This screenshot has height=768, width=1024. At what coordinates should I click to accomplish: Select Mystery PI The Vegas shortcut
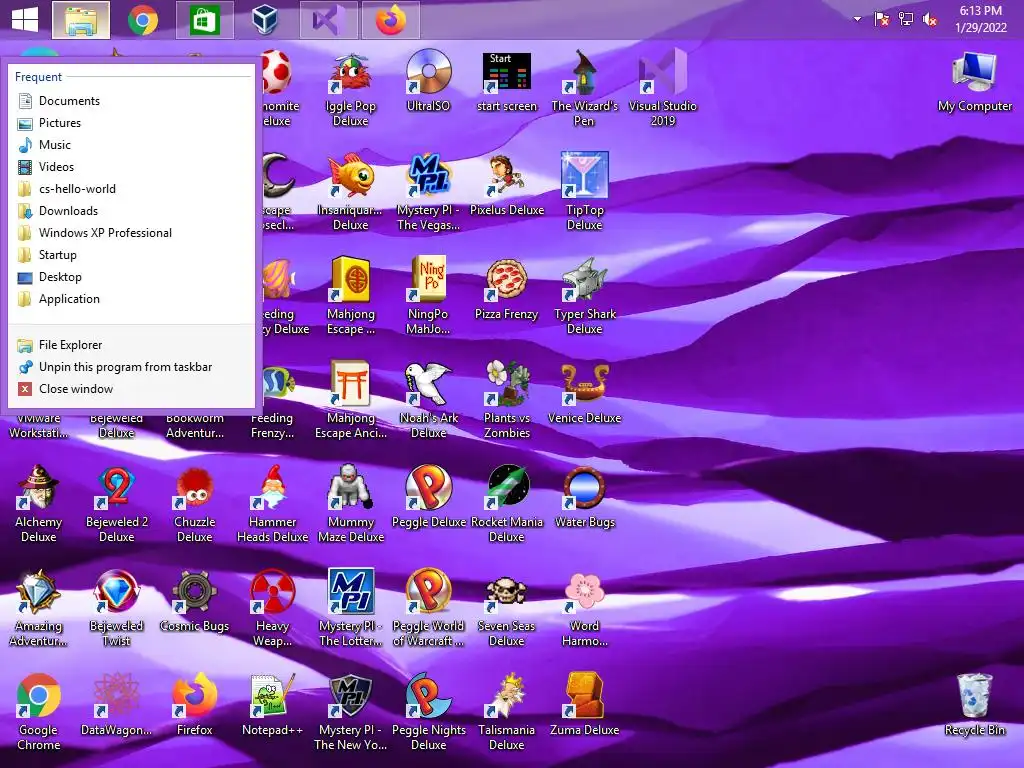click(x=428, y=193)
